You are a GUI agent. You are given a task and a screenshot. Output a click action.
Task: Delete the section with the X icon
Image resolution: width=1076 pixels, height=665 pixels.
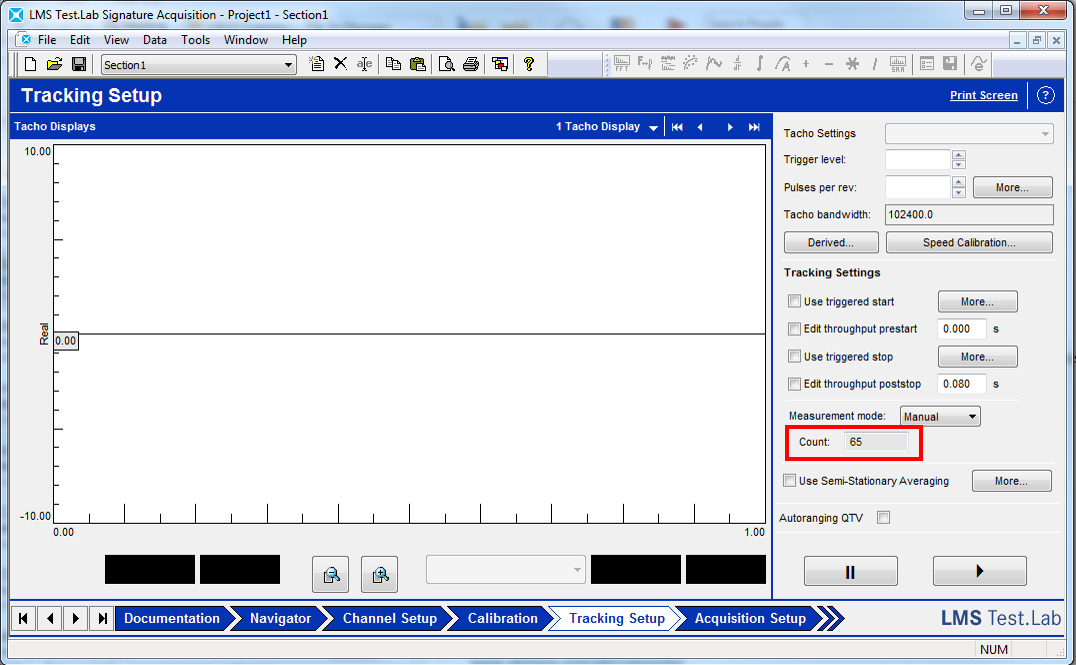(340, 64)
